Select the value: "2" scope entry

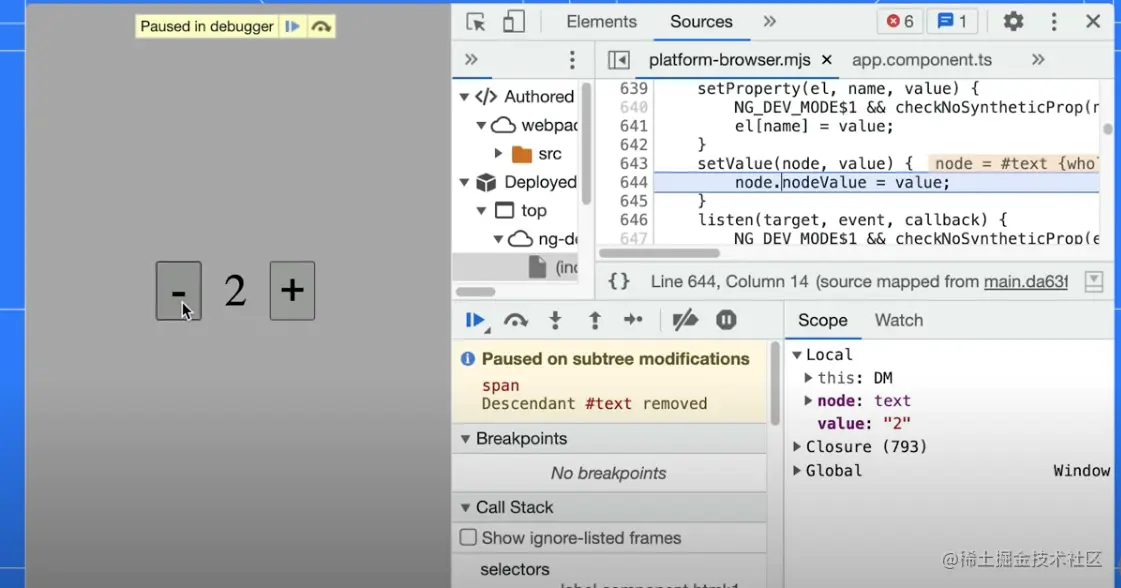[864, 423]
